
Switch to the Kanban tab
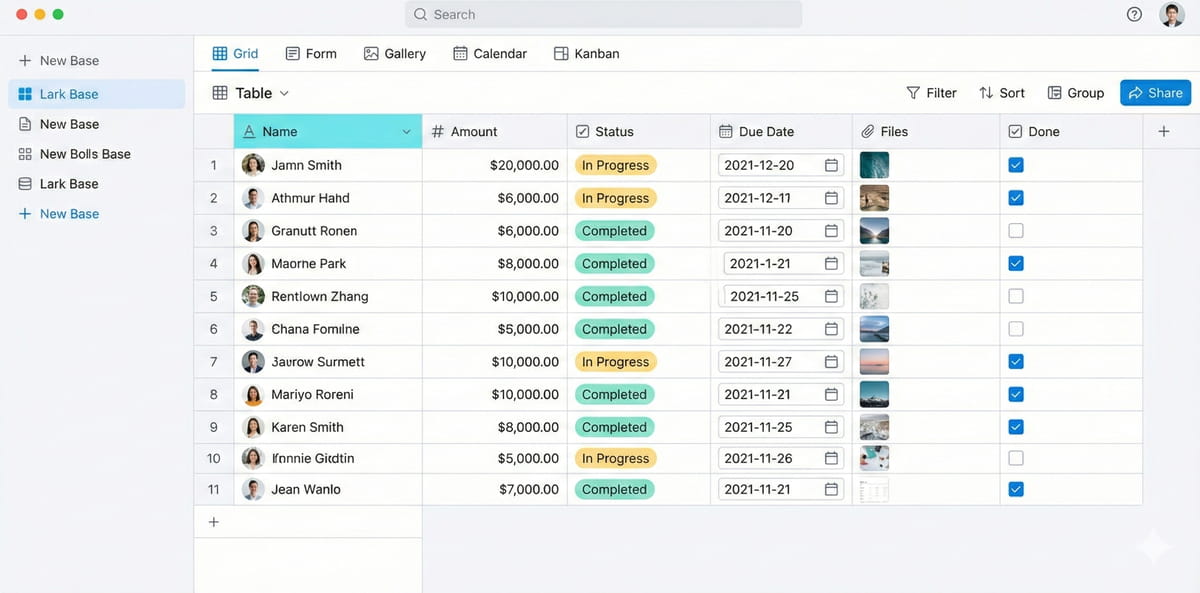coord(586,54)
